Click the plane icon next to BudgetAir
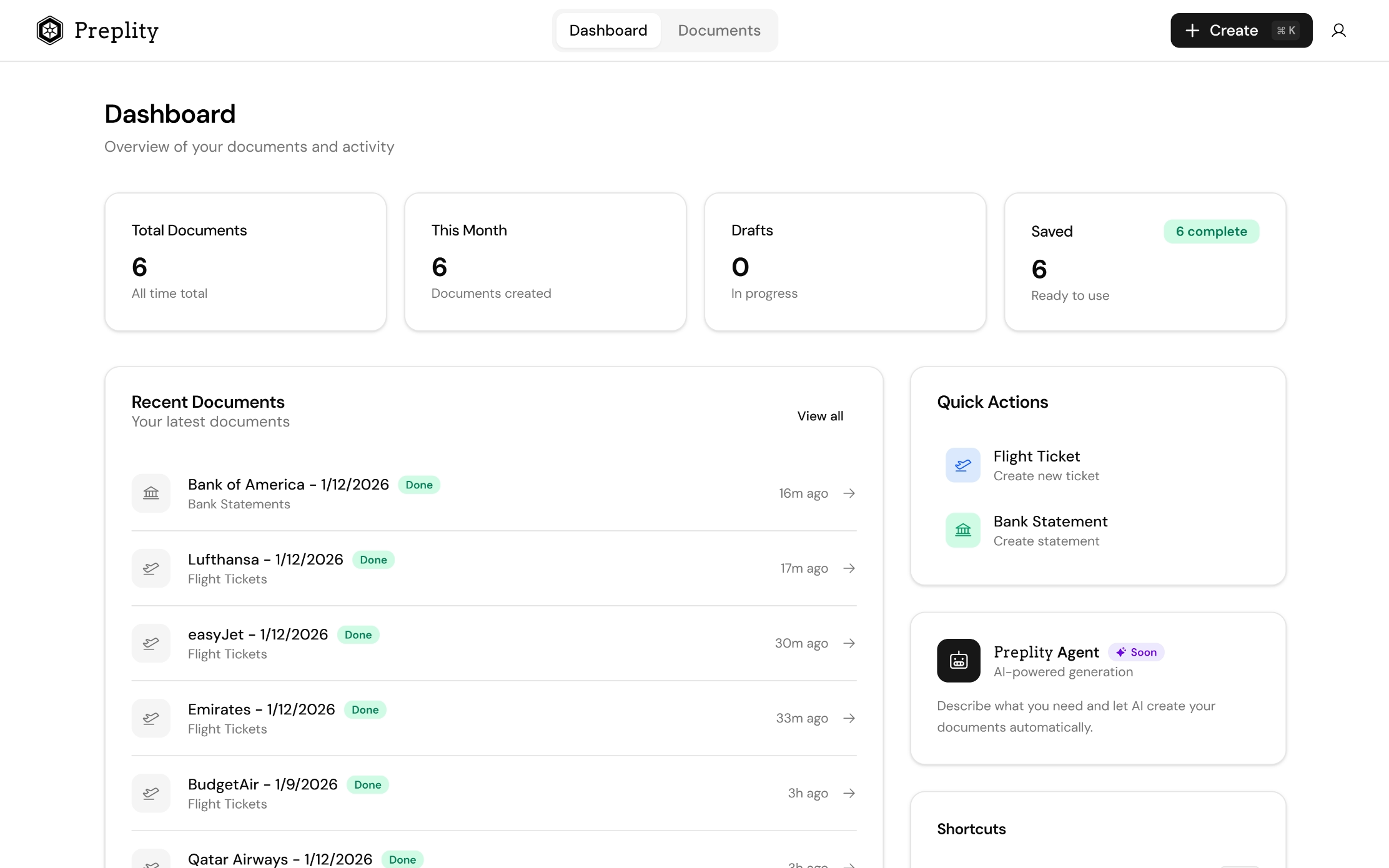 click(x=151, y=792)
